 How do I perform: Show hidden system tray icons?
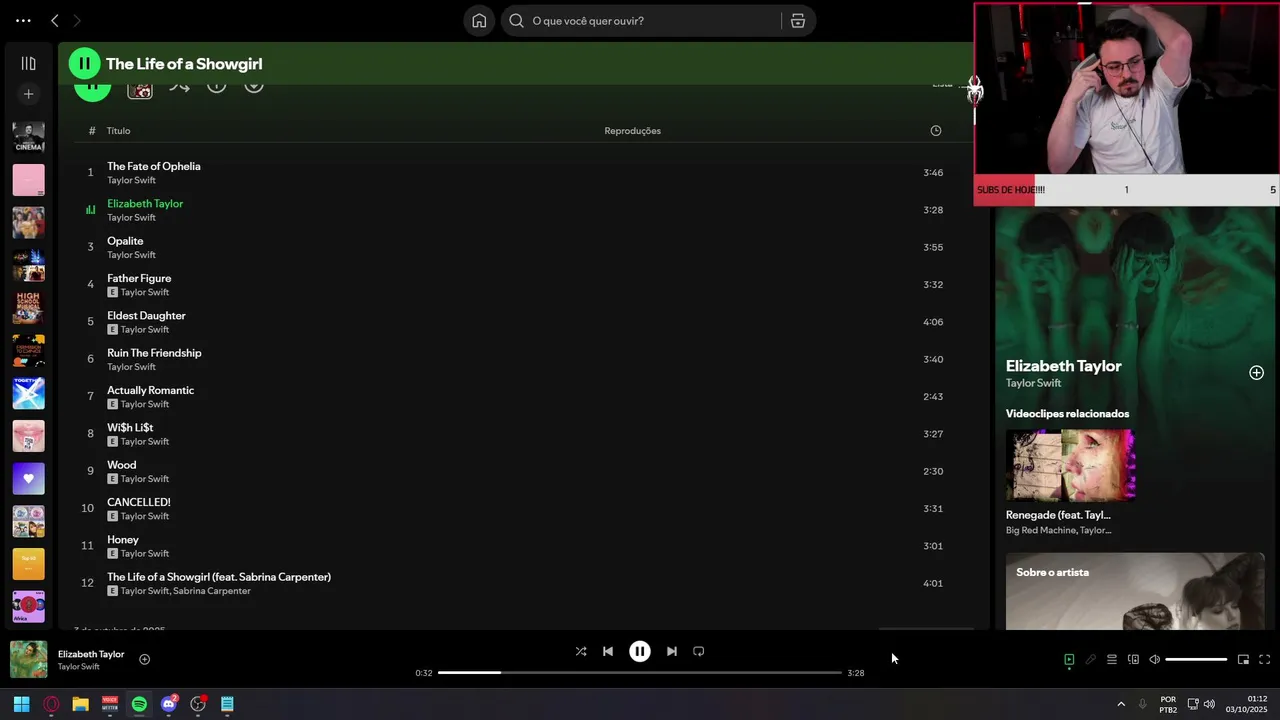point(1121,704)
